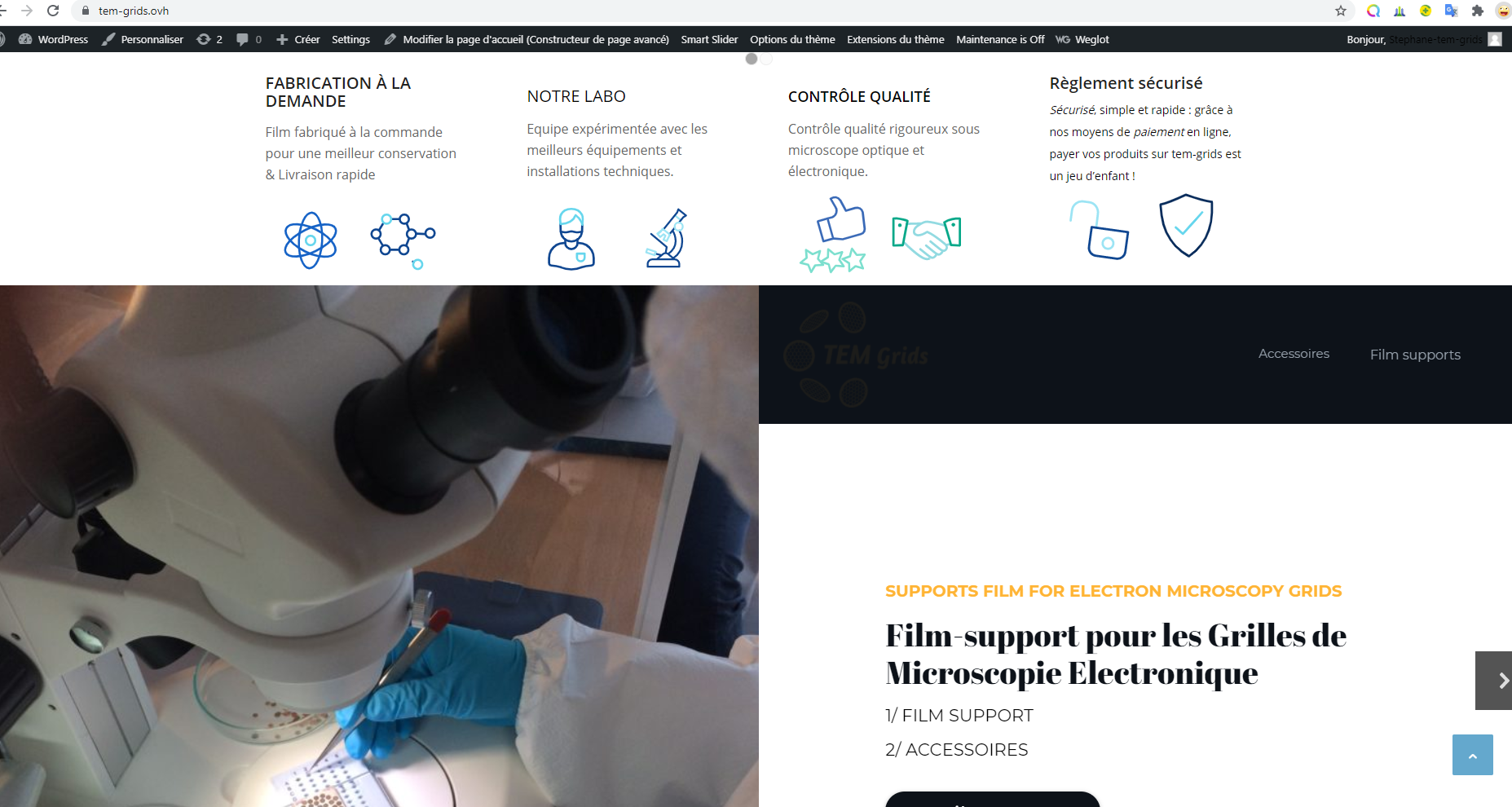The height and width of the screenshot is (807, 1512).
Task: Bookmark page with the star icon
Action: (1341, 11)
